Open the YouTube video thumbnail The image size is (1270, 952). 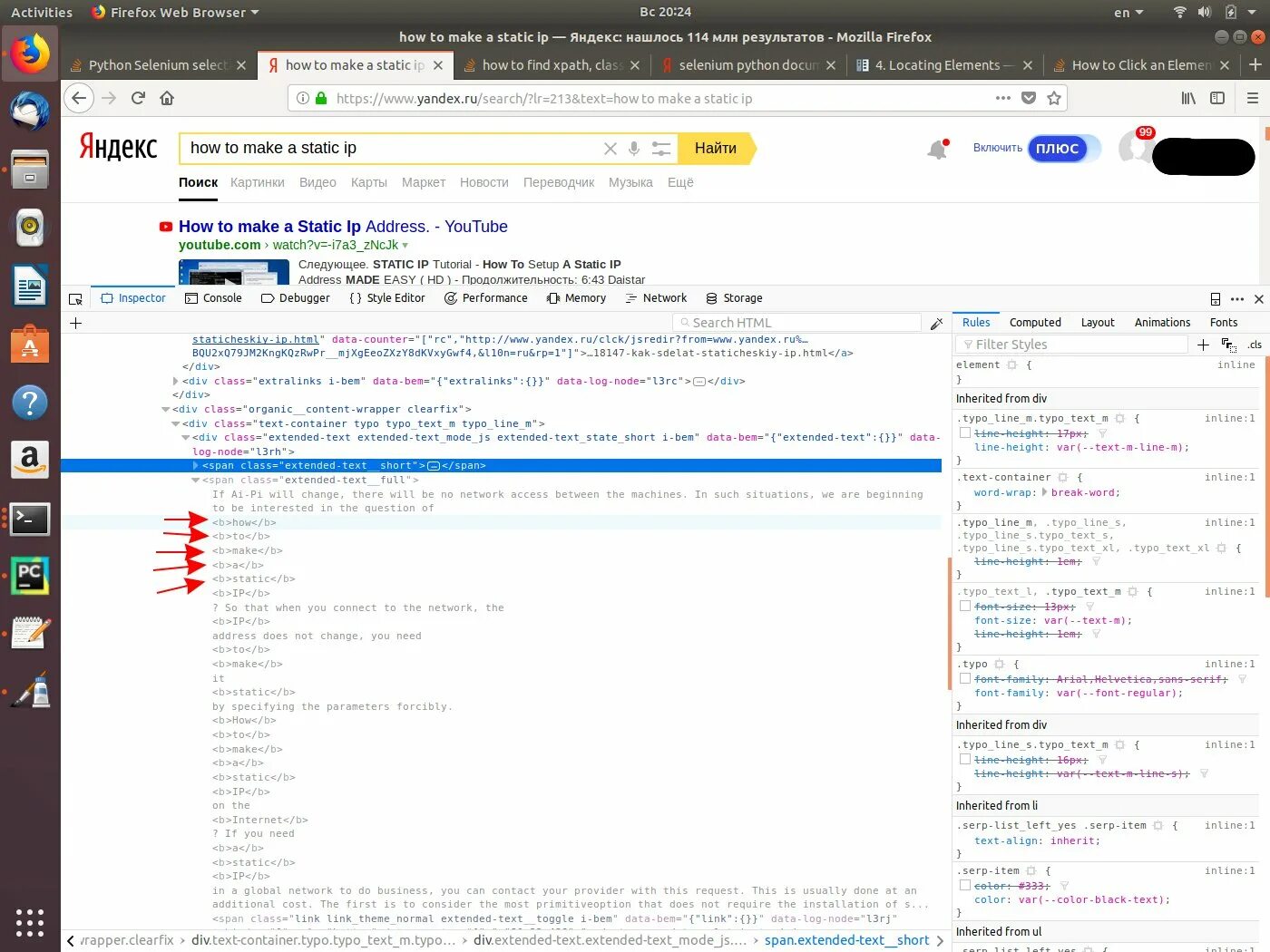(234, 272)
